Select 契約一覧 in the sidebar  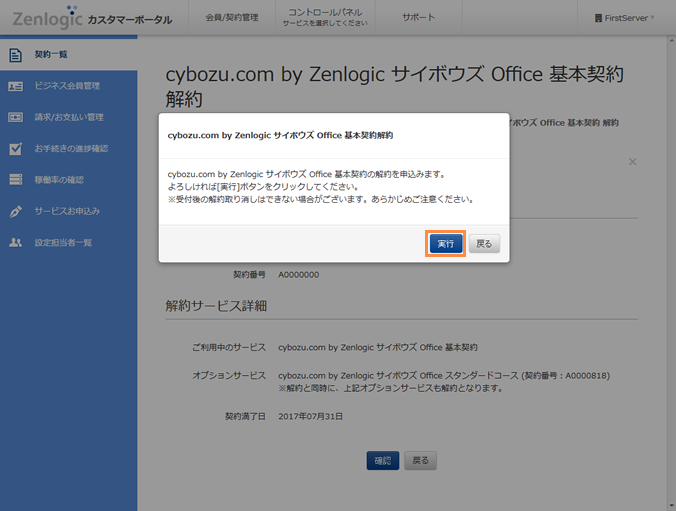(x=69, y=55)
